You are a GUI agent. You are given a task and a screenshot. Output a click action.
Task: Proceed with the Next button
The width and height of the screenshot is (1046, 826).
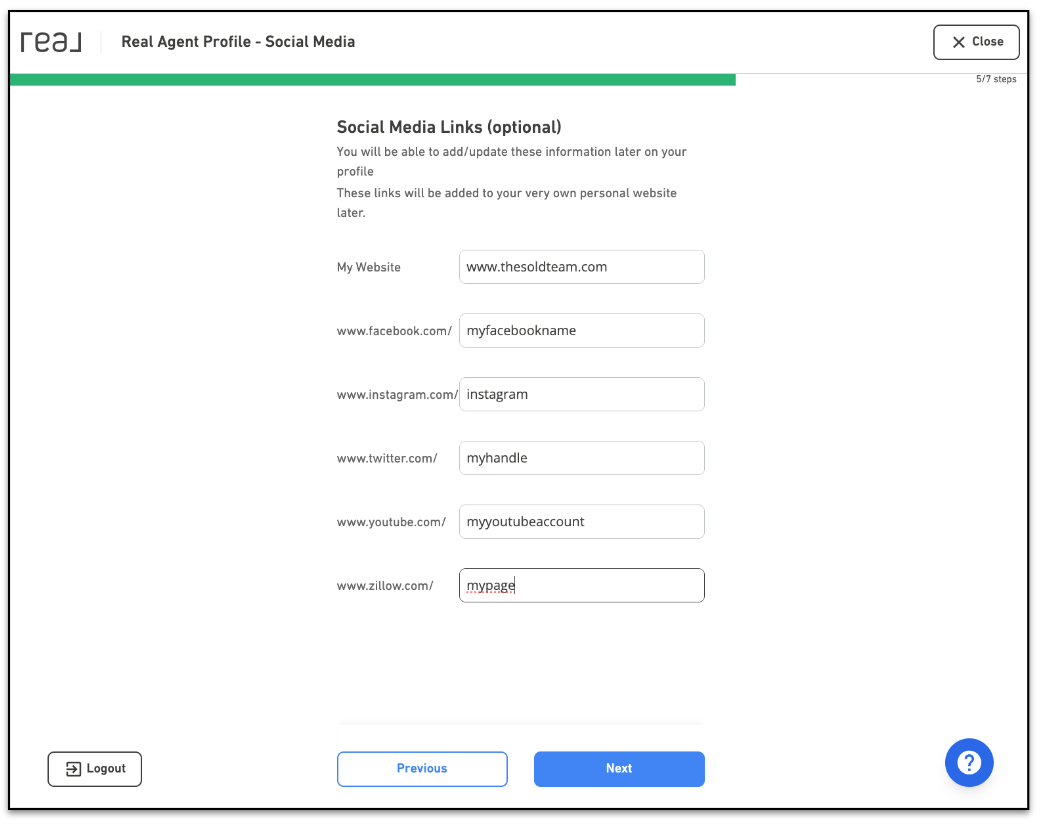[x=619, y=769]
